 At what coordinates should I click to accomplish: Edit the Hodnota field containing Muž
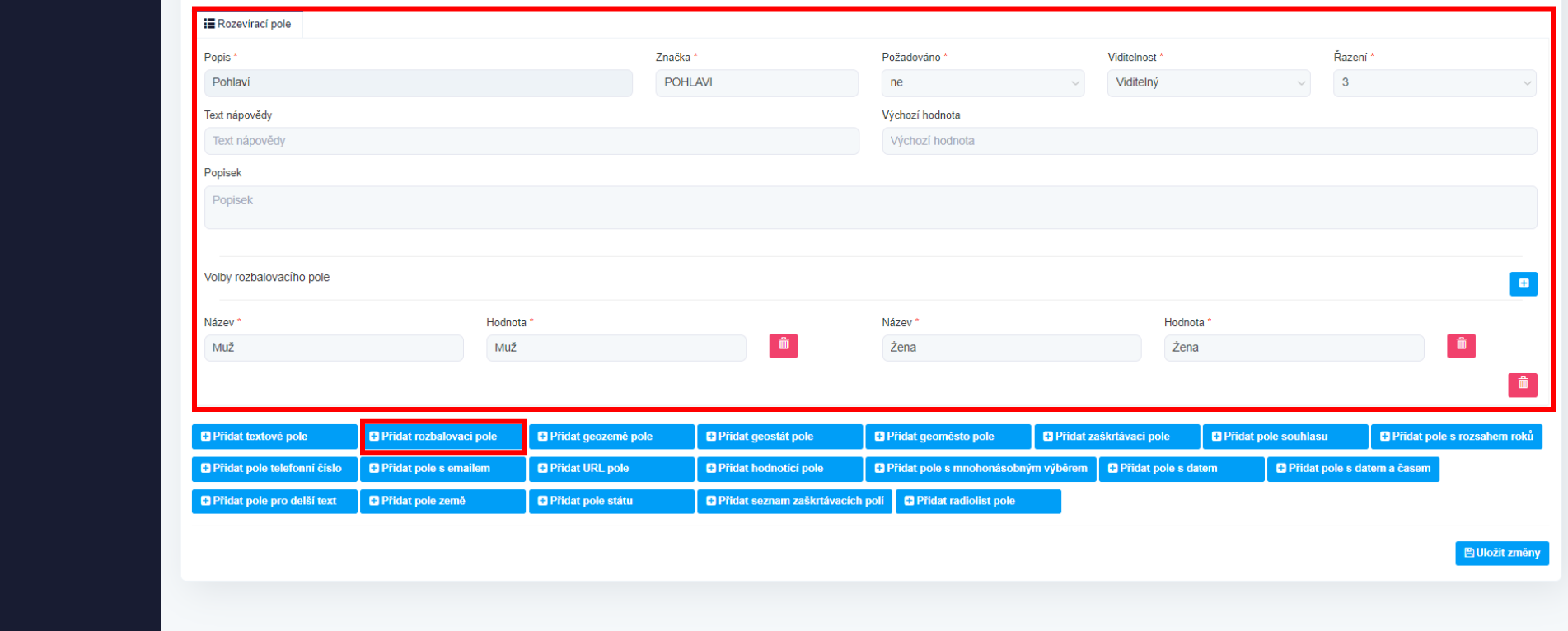click(x=616, y=348)
